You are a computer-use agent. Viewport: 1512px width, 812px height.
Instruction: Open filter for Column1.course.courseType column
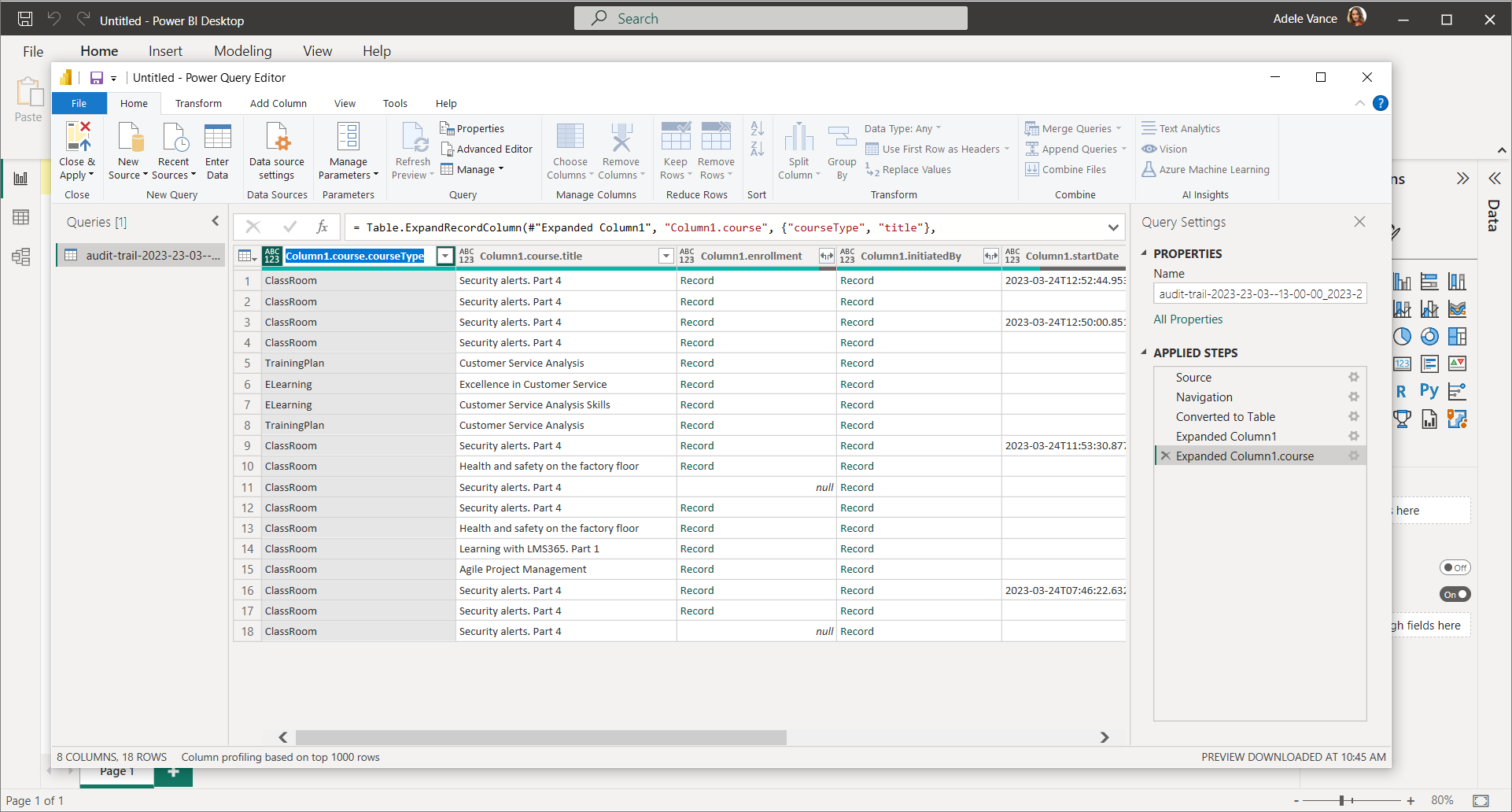pos(445,256)
